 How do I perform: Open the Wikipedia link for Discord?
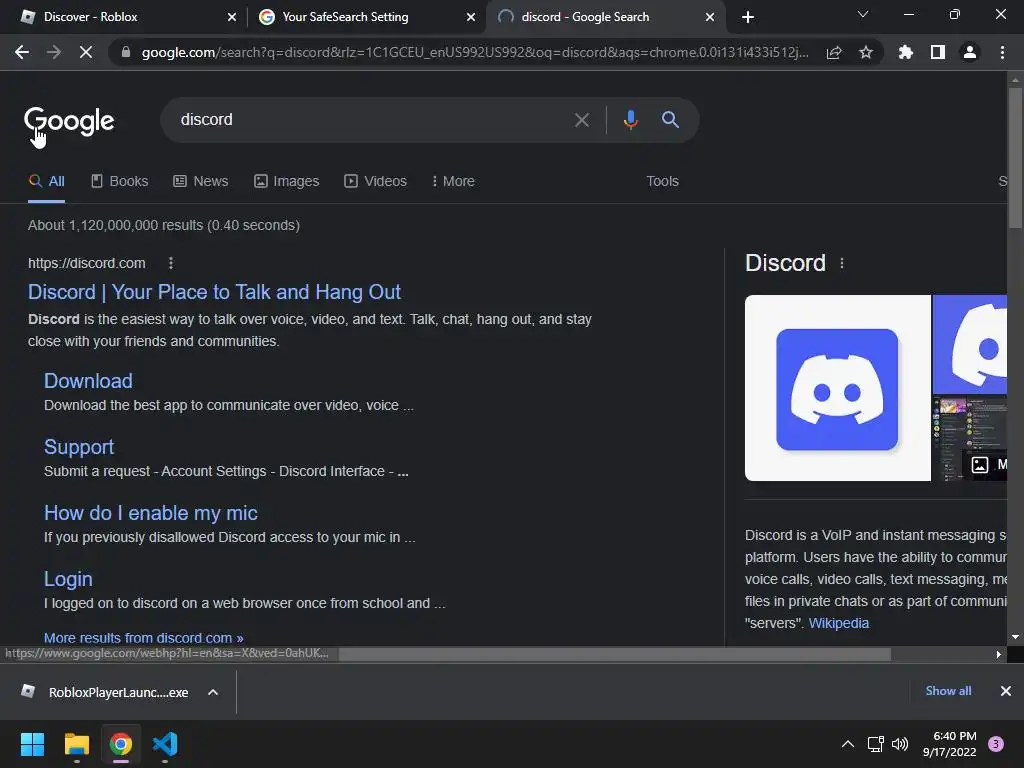click(839, 623)
